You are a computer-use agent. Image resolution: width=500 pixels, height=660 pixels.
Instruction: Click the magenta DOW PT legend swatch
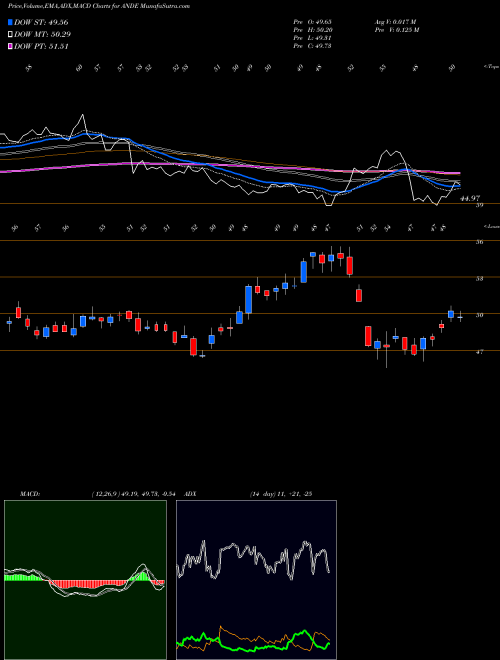10,47
